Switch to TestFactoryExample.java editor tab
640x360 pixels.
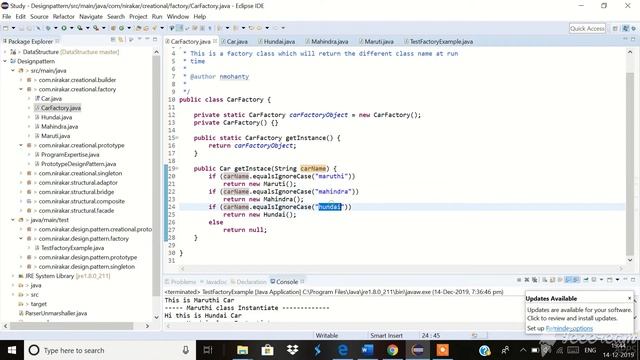pos(440,42)
